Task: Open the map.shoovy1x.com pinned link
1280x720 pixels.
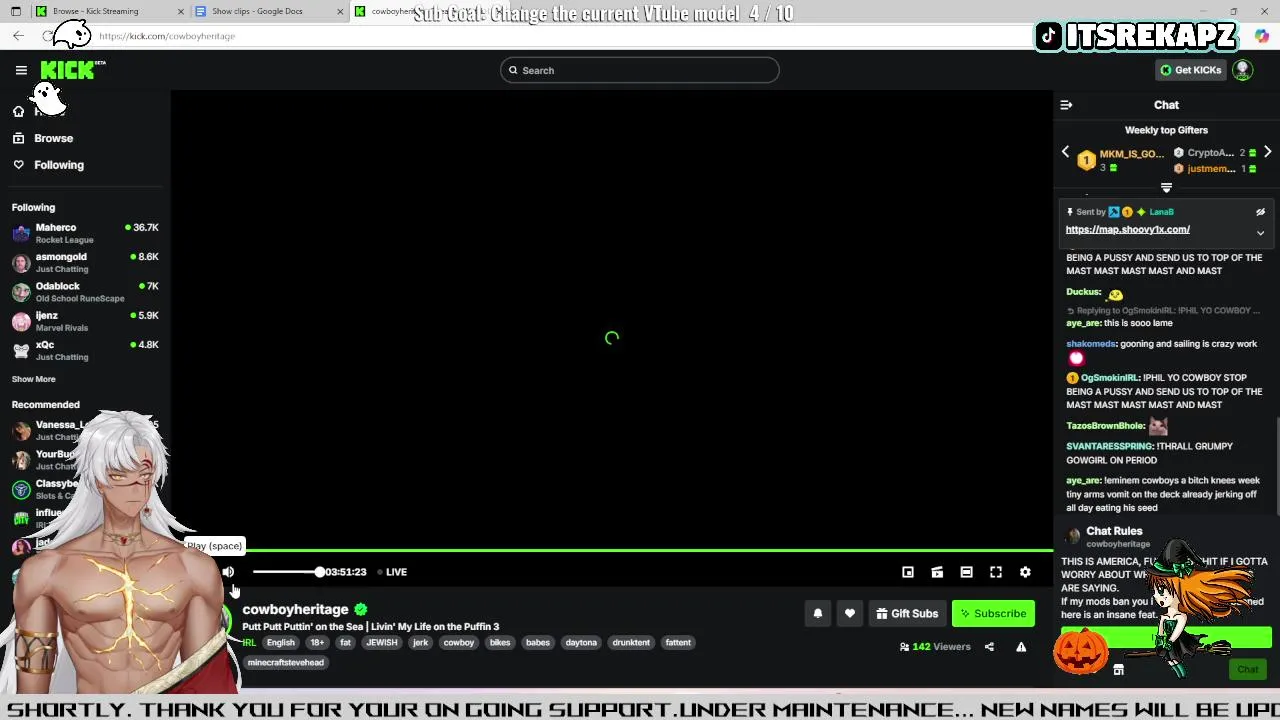Action: point(1127,230)
